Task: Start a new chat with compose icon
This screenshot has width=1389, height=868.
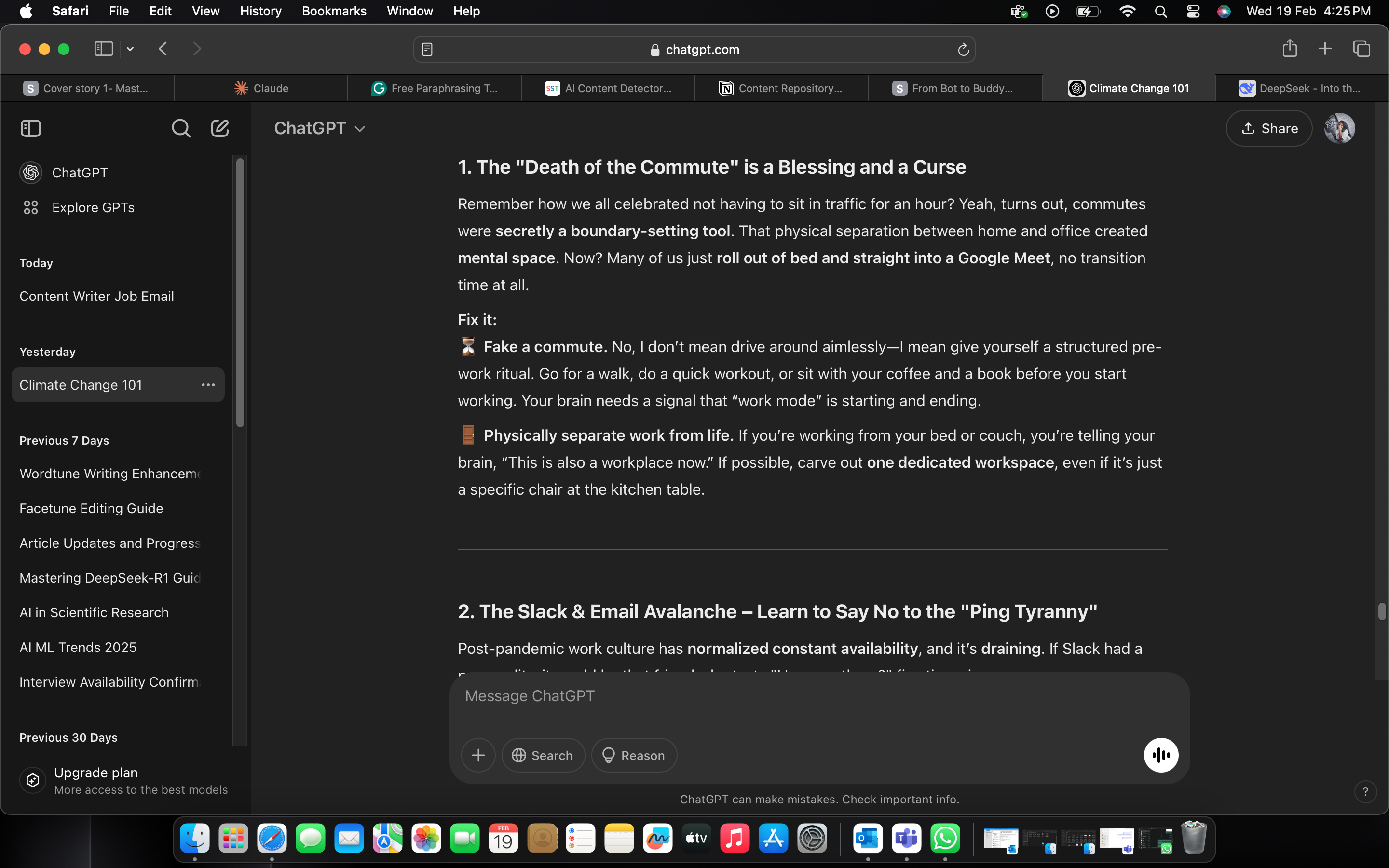Action: (220, 128)
